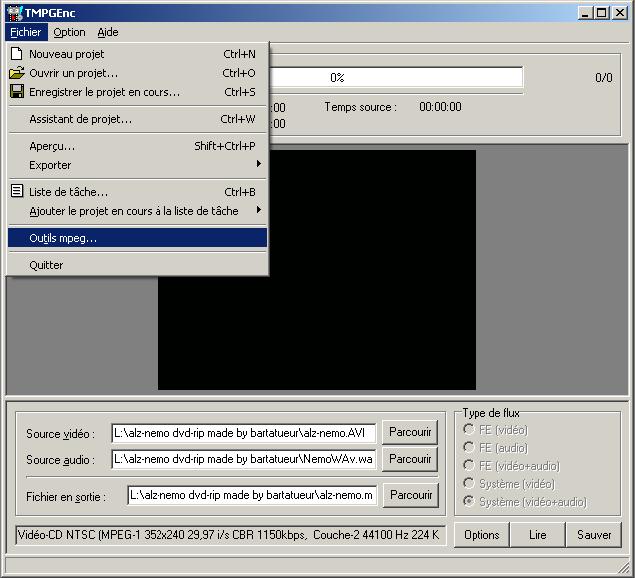Image resolution: width=635 pixels, height=578 pixels.
Task: Click the floppy disk save project icon
Action: [16, 92]
